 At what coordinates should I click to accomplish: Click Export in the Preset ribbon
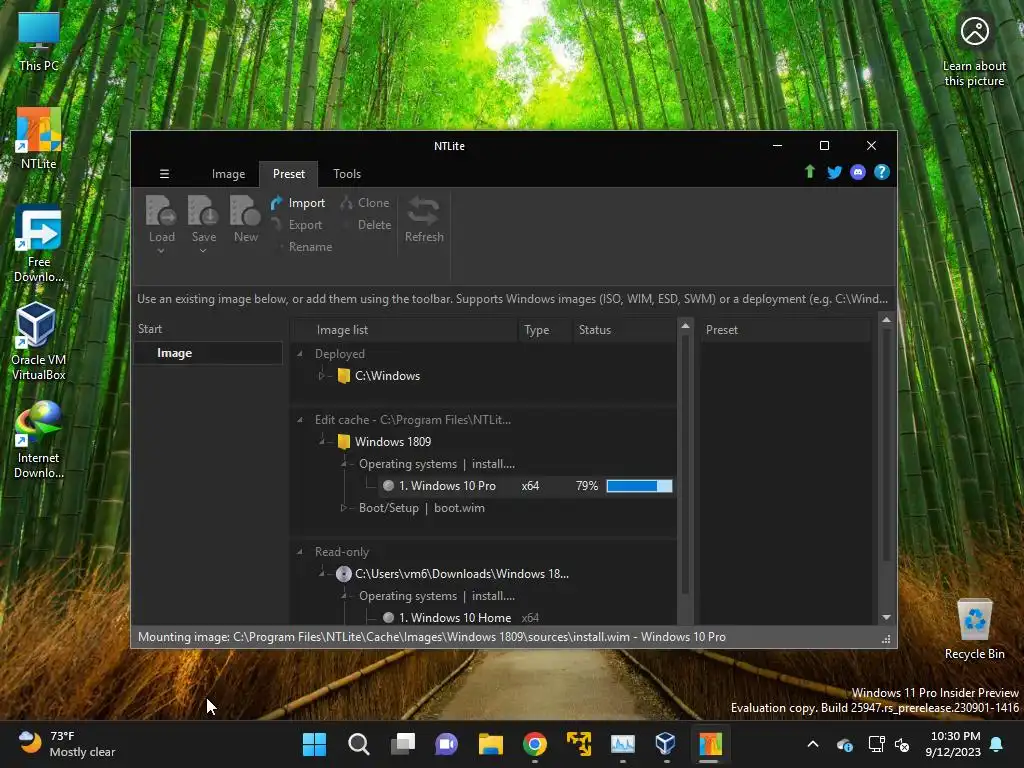(297, 225)
